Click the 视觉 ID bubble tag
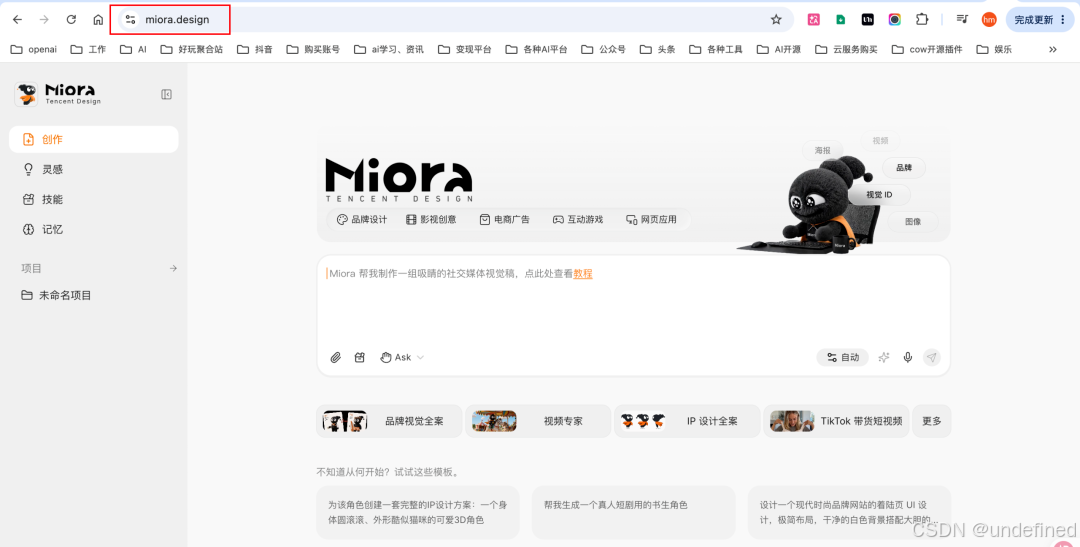Image resolution: width=1080 pixels, height=547 pixels. click(879, 195)
